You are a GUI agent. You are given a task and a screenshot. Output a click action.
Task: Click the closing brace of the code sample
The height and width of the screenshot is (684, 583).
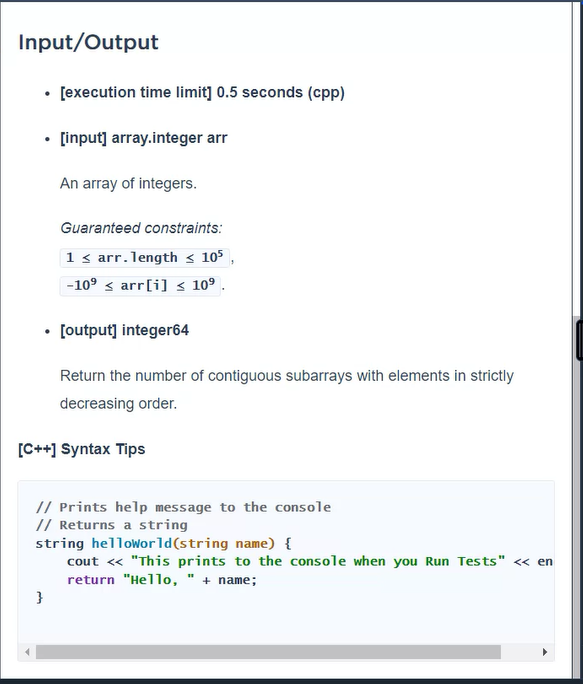pyautogui.click(x=39, y=597)
